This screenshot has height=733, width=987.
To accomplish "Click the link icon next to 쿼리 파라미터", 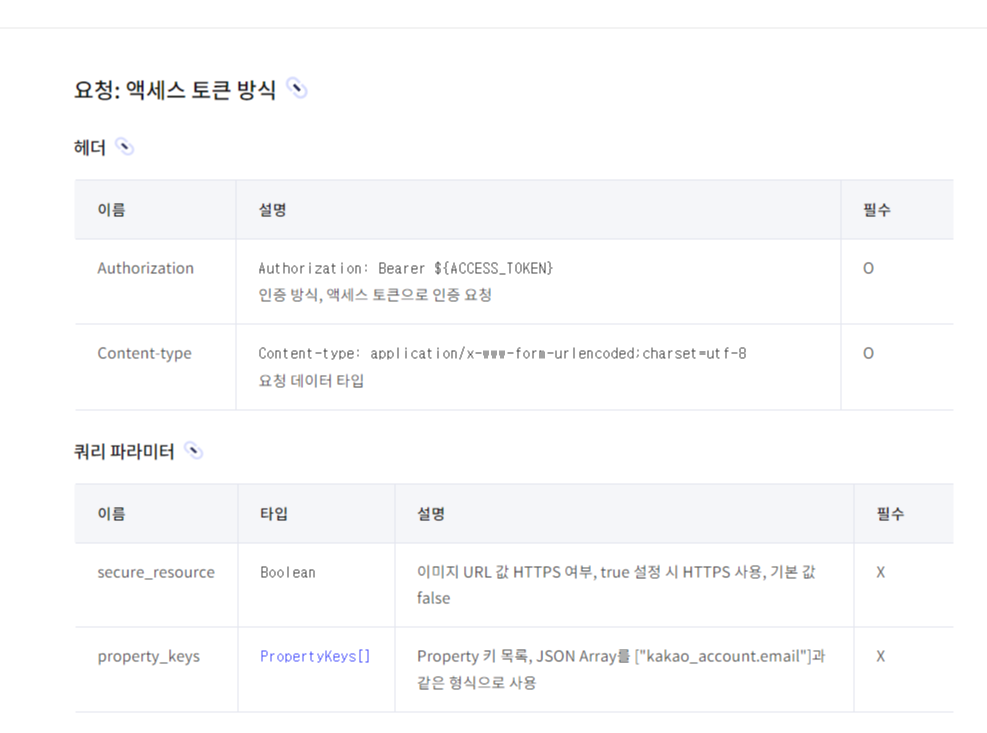I will click(193, 451).
